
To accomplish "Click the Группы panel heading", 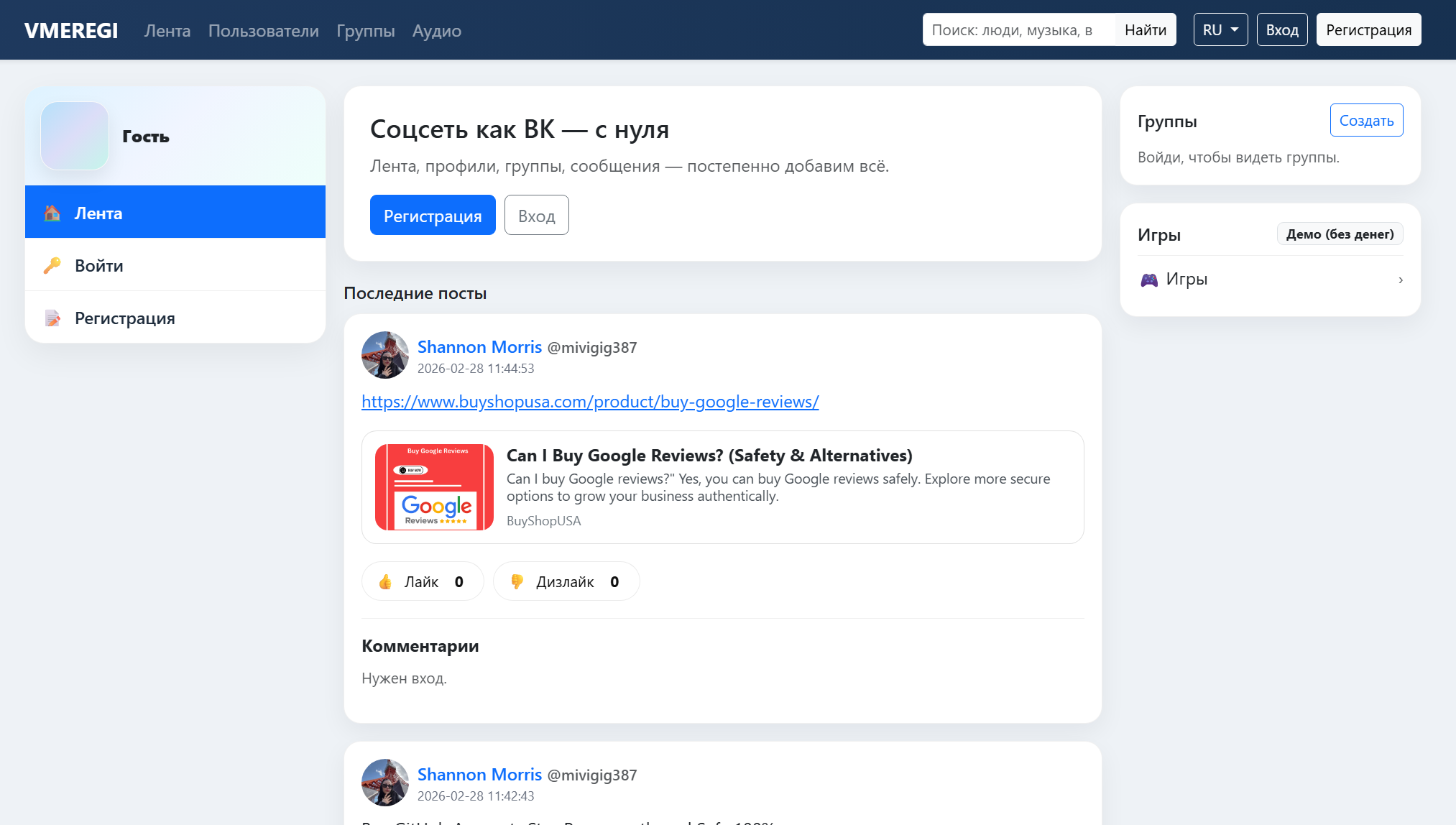I will pos(1167,121).
